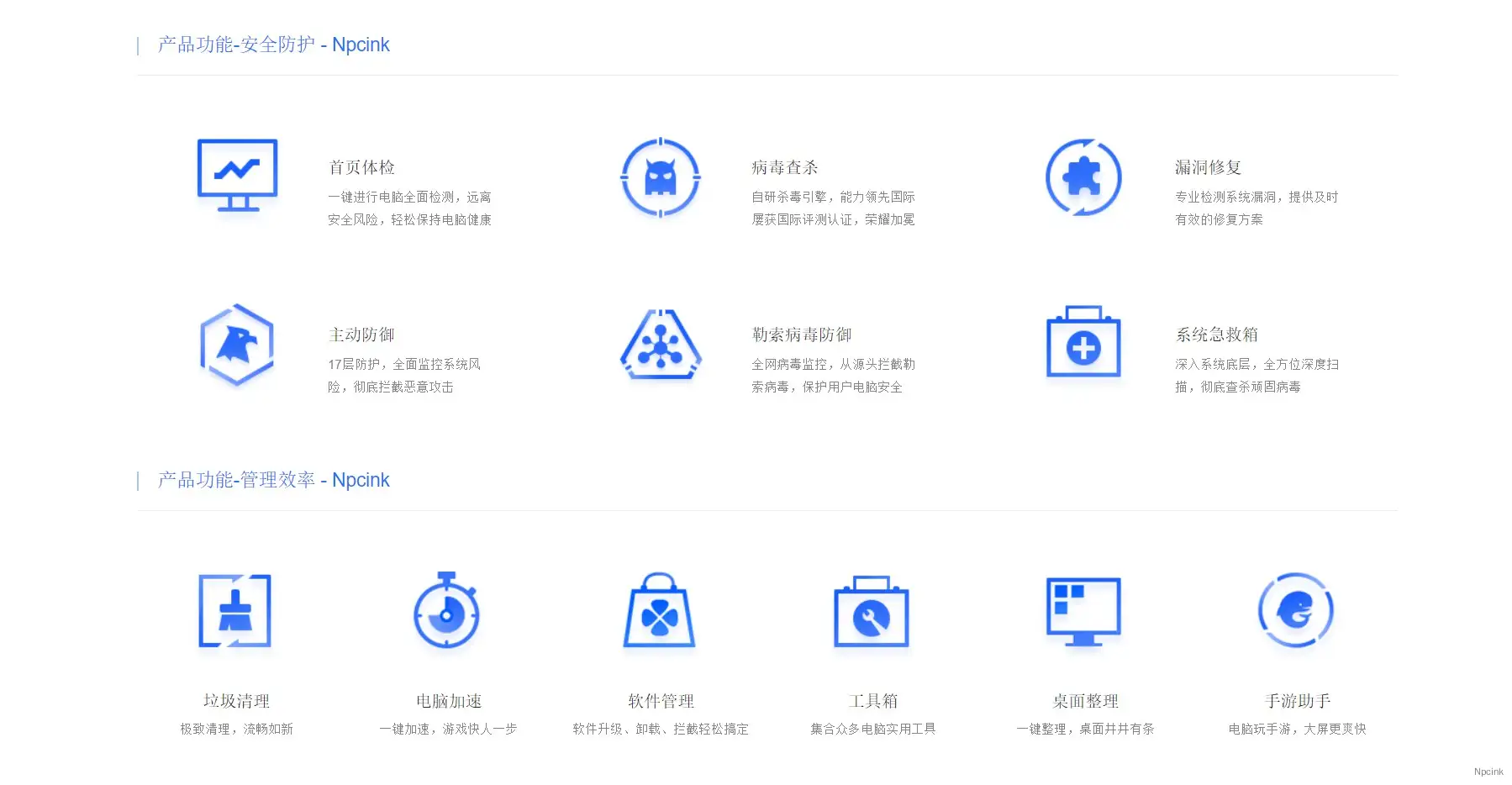Viewport: 1512px width, 785px height.
Task: Click the 垃圾清理 broom icon
Action: pyautogui.click(x=235, y=611)
